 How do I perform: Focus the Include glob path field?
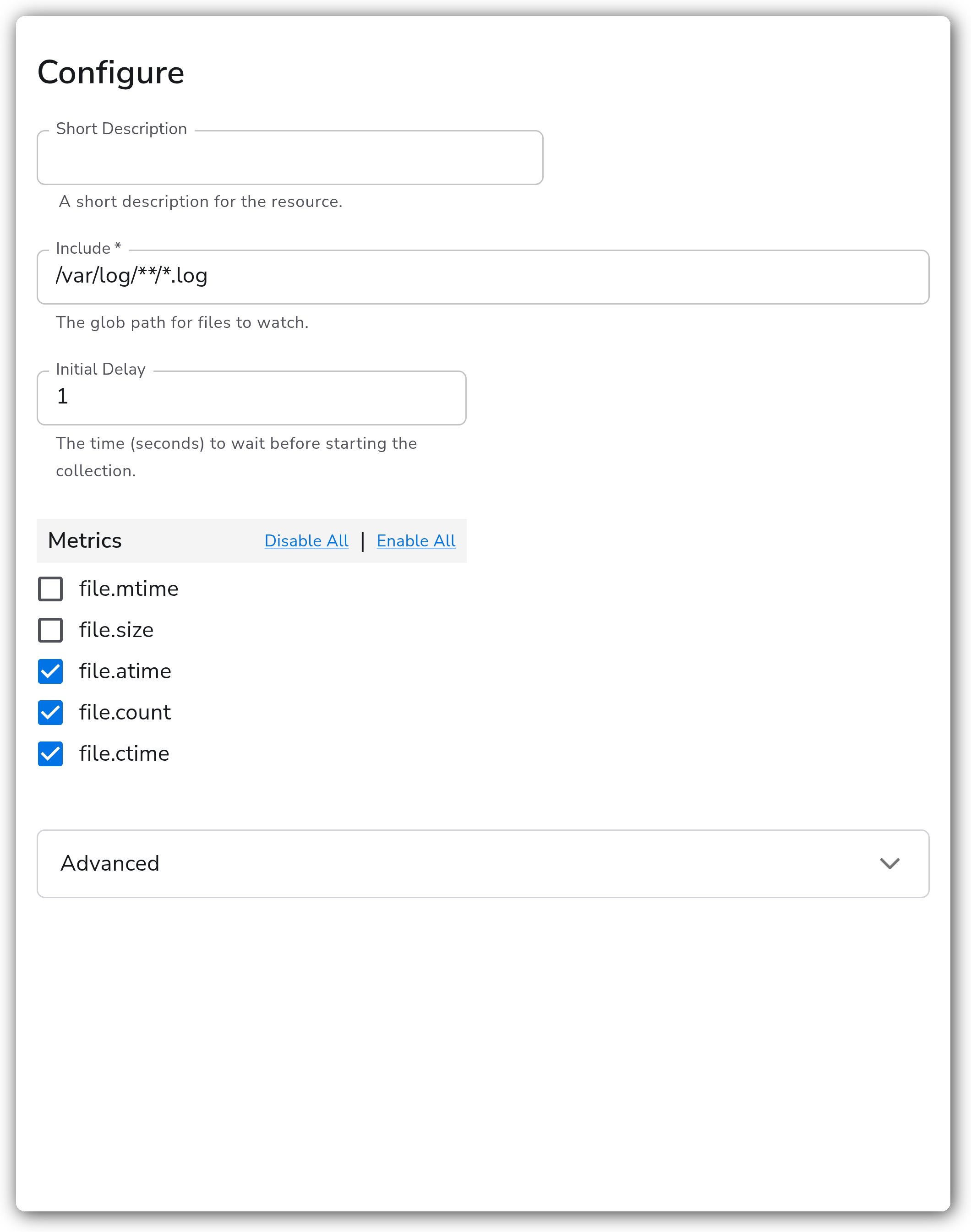[483, 277]
